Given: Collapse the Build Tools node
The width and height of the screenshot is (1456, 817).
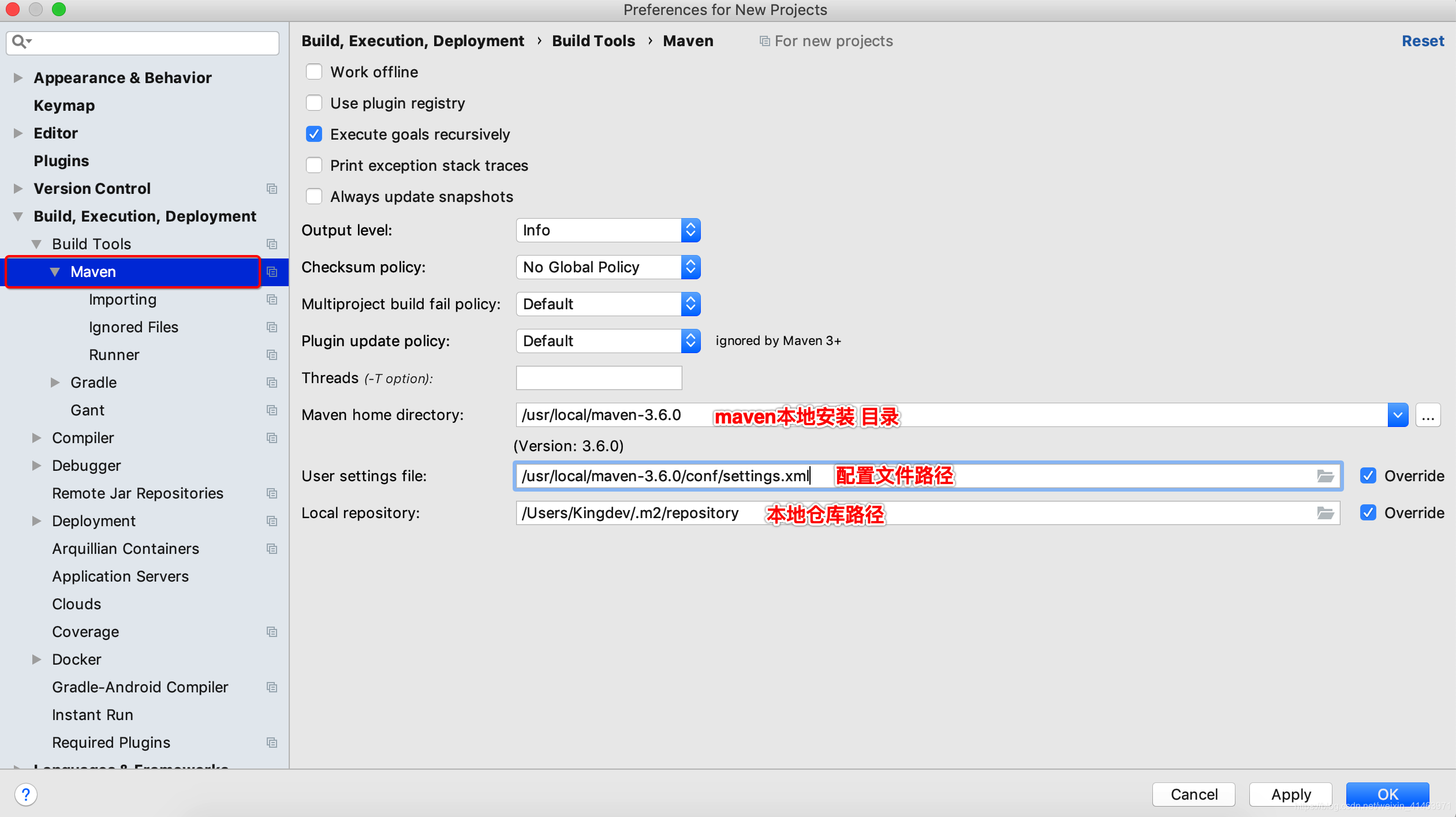Looking at the screenshot, I should [36, 244].
